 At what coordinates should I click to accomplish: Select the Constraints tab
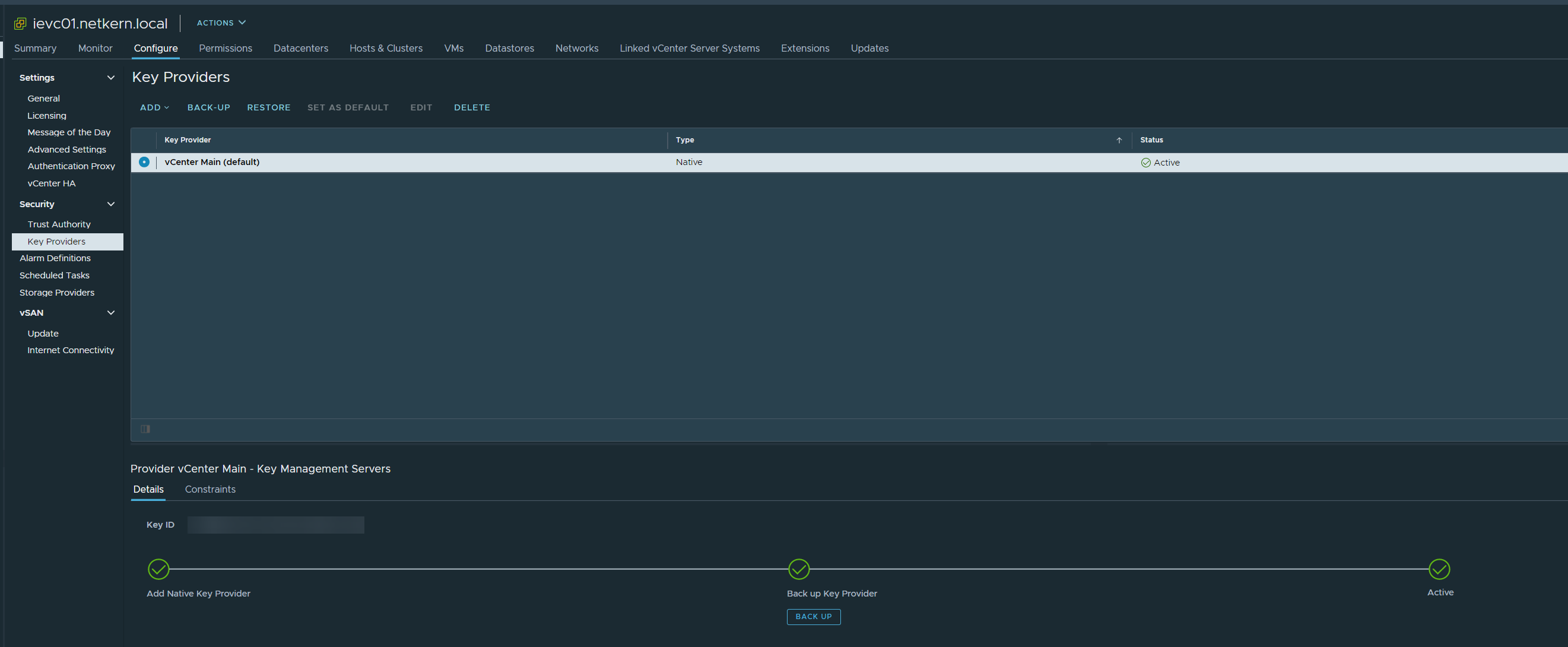[210, 489]
